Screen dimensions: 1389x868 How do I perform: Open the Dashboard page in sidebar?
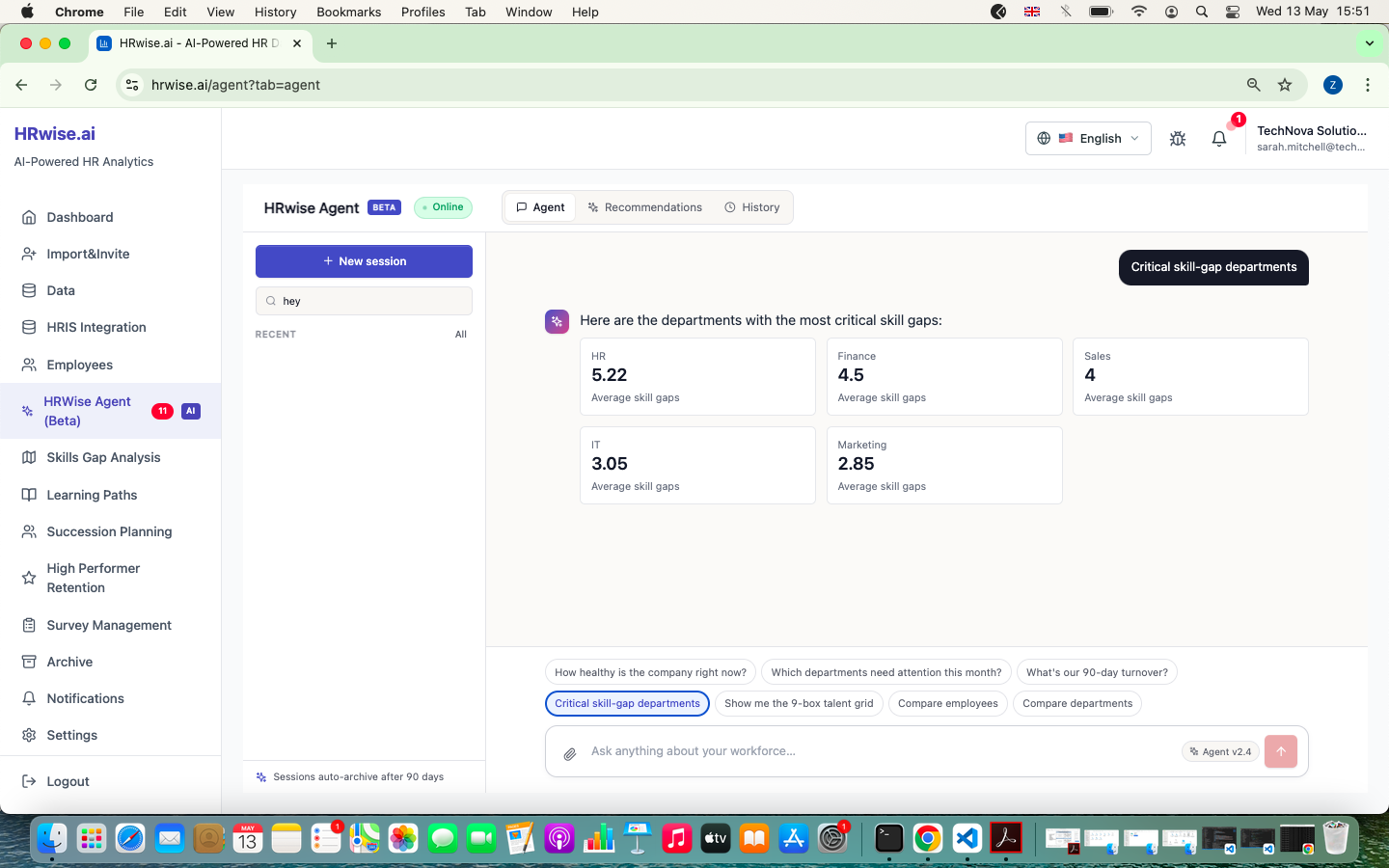(x=80, y=217)
